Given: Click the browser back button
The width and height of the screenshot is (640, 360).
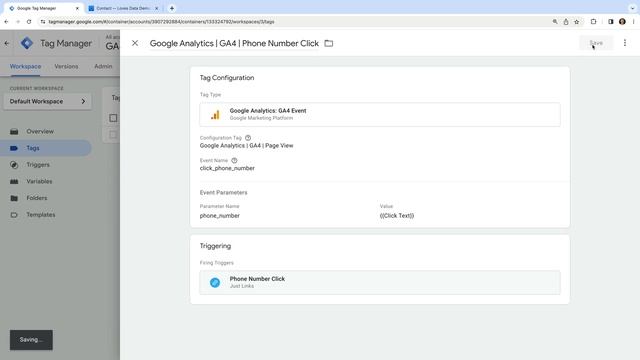Looking at the screenshot, I should 6,22.
